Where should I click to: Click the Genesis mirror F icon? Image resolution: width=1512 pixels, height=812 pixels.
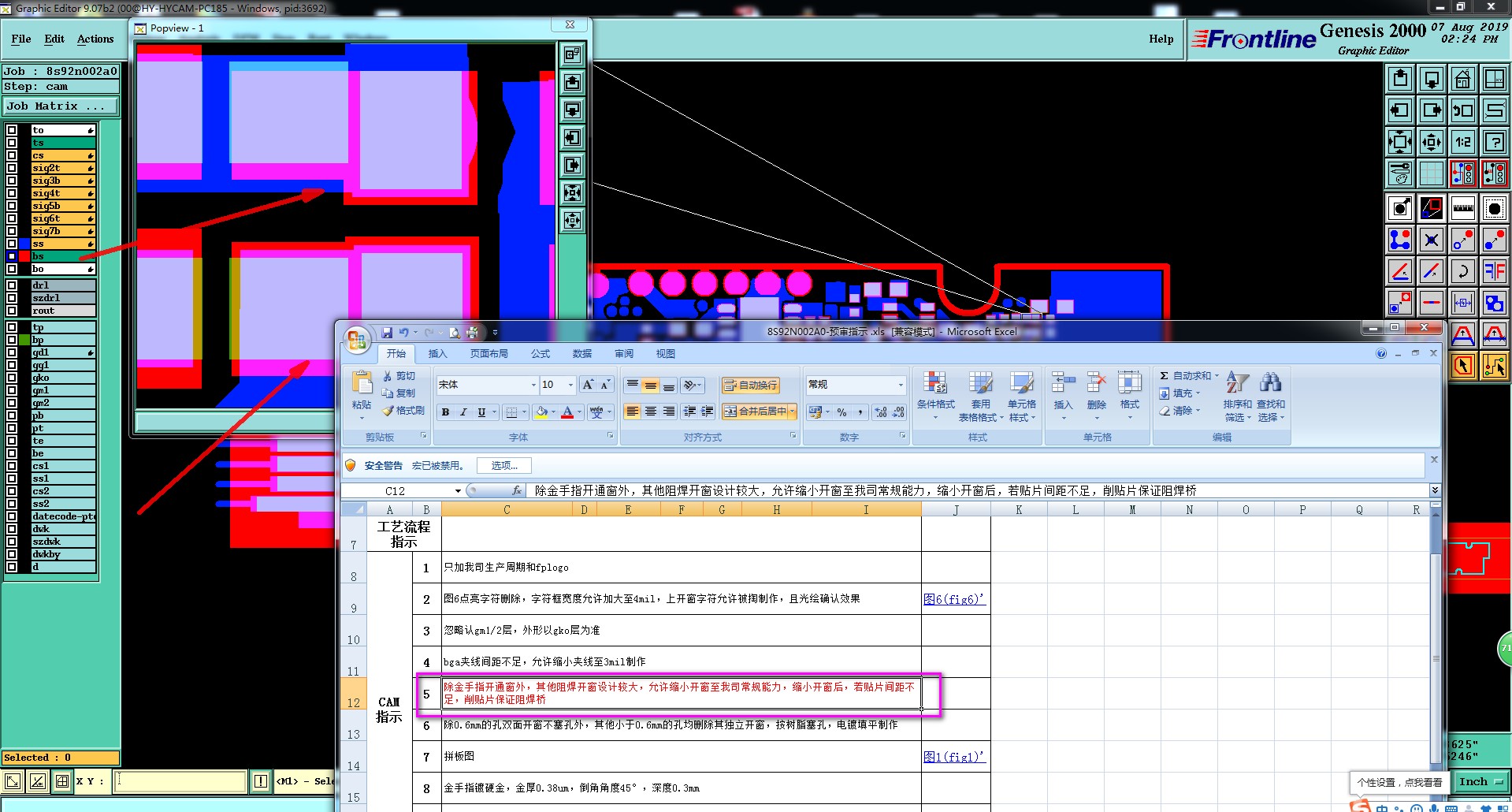[x=1495, y=271]
